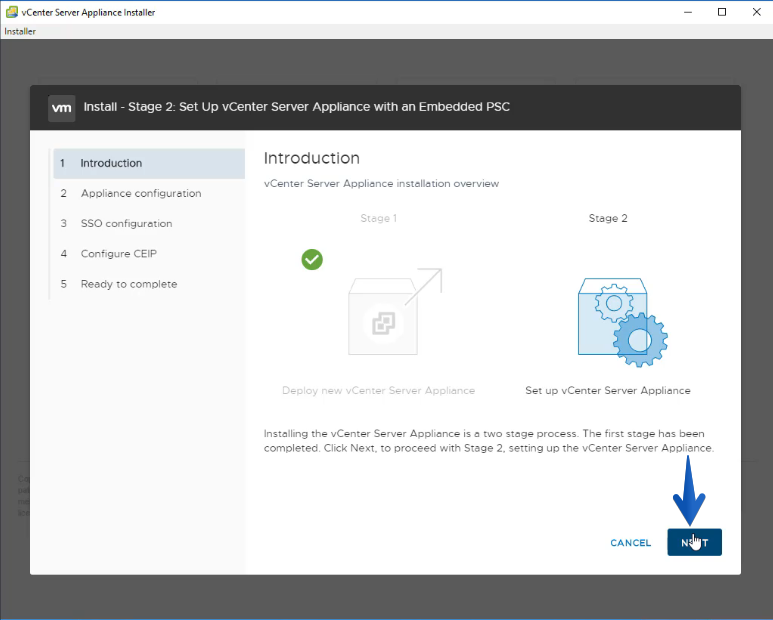Click the NEXT button
The width and height of the screenshot is (773, 620).
[x=694, y=542]
